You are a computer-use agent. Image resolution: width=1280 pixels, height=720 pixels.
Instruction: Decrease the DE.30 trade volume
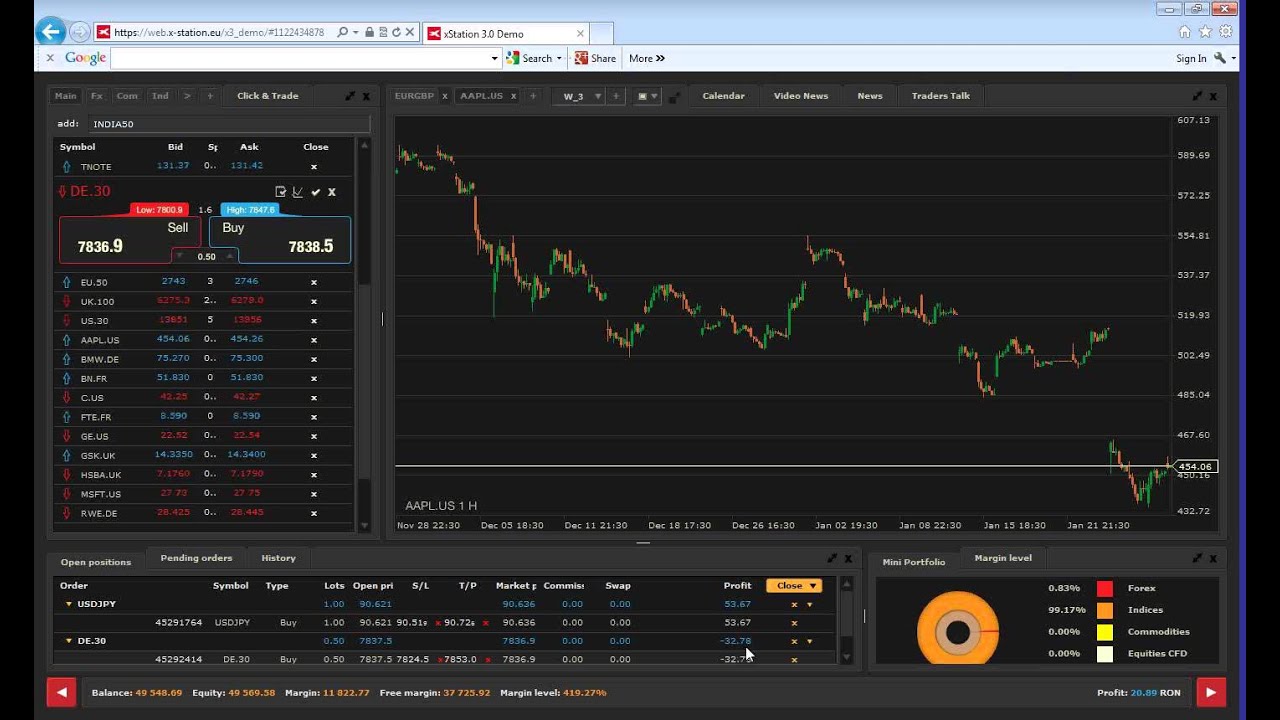[x=179, y=256]
